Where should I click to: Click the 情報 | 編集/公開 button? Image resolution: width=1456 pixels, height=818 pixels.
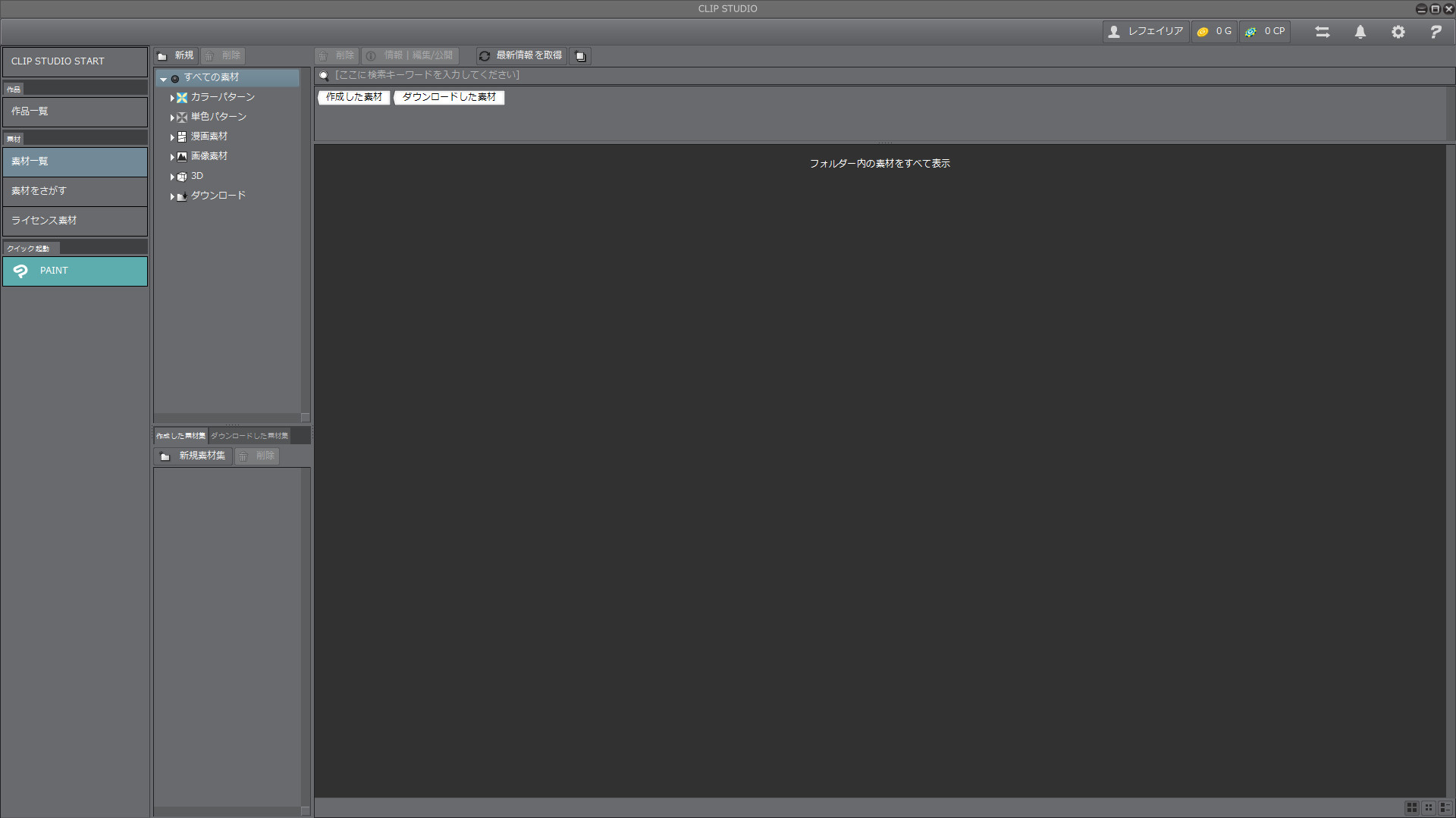coord(409,56)
